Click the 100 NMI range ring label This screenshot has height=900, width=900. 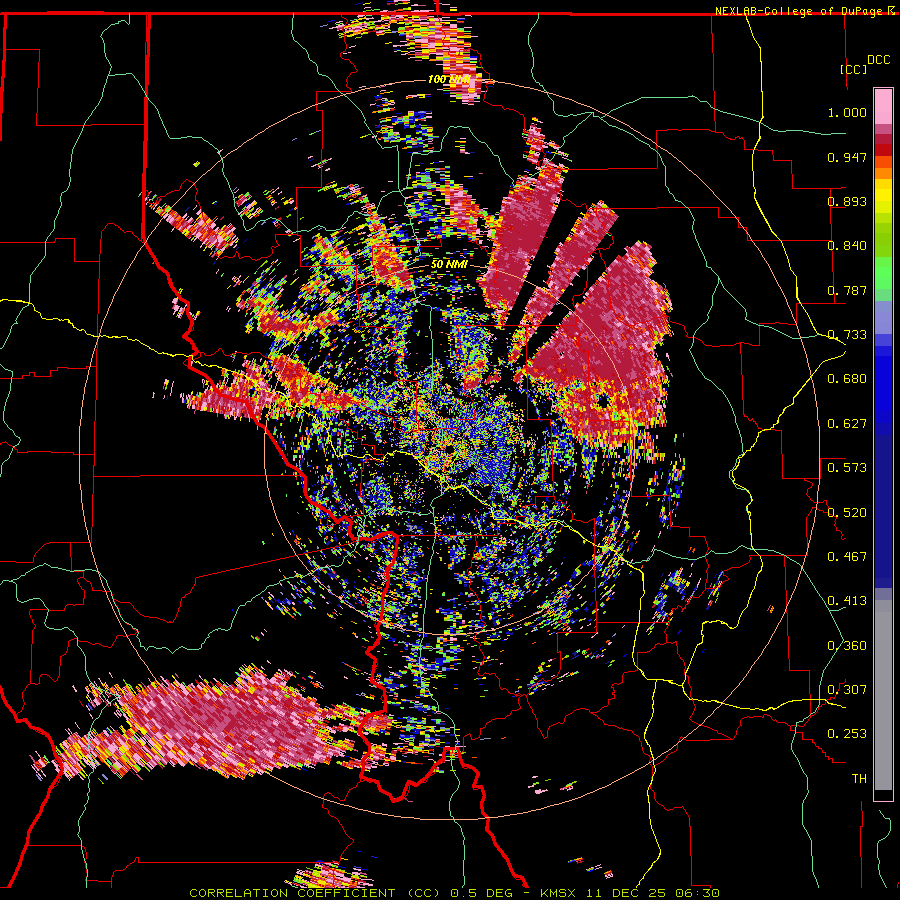coord(448,79)
